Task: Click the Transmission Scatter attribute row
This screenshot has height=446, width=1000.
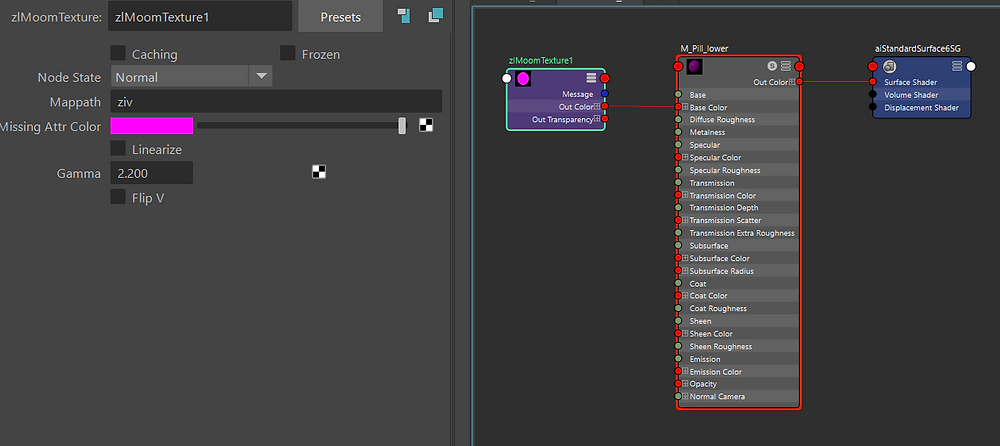Action: (x=738, y=220)
